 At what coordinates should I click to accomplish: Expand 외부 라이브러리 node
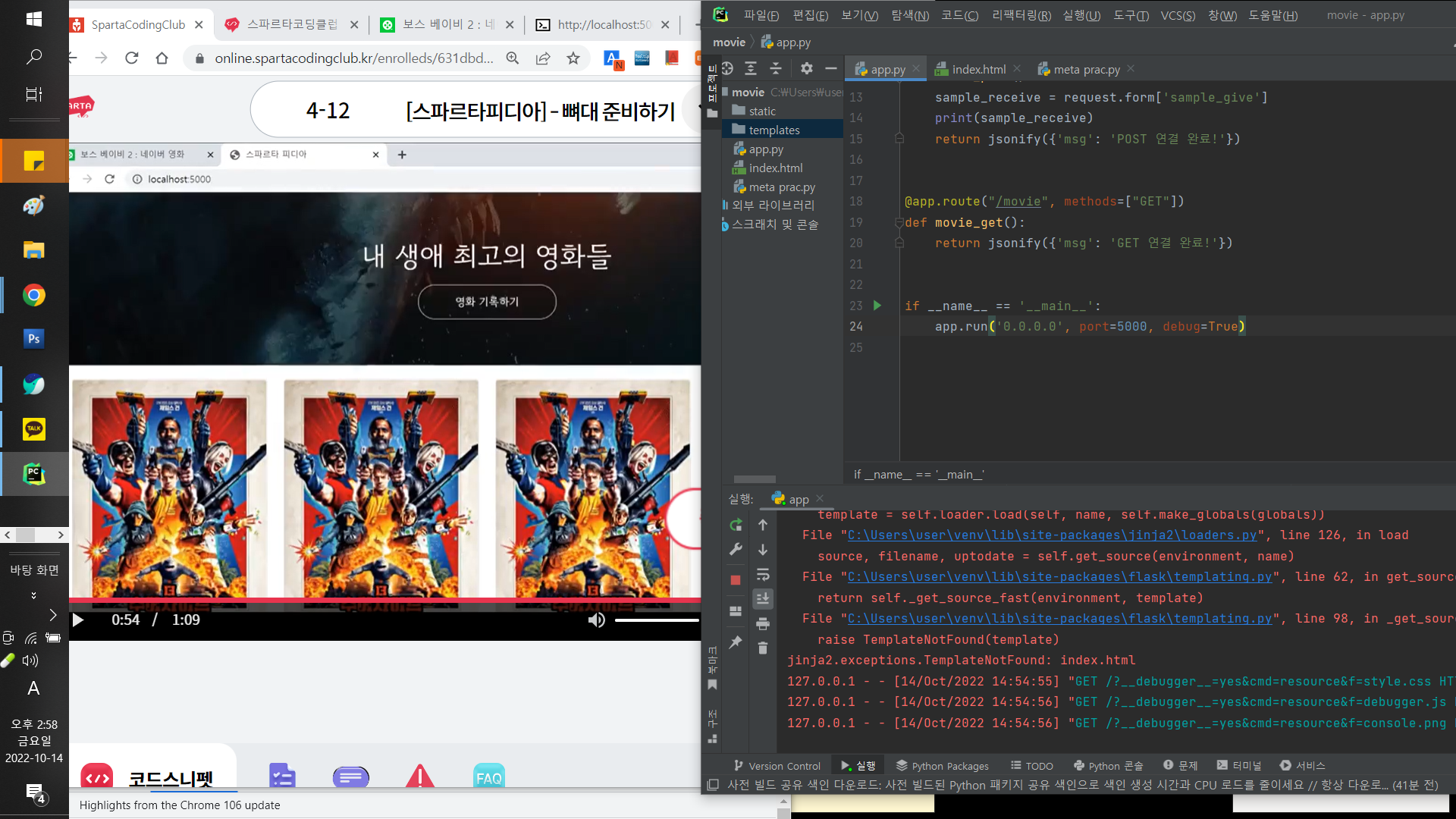click(773, 205)
